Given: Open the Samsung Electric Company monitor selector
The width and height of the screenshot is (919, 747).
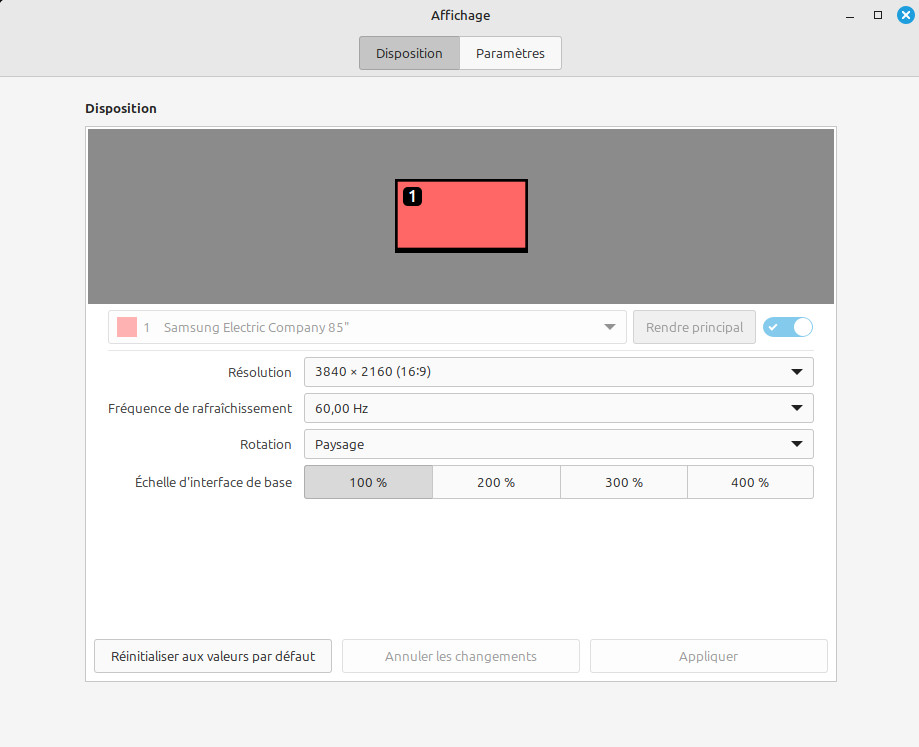Looking at the screenshot, I should click(367, 327).
